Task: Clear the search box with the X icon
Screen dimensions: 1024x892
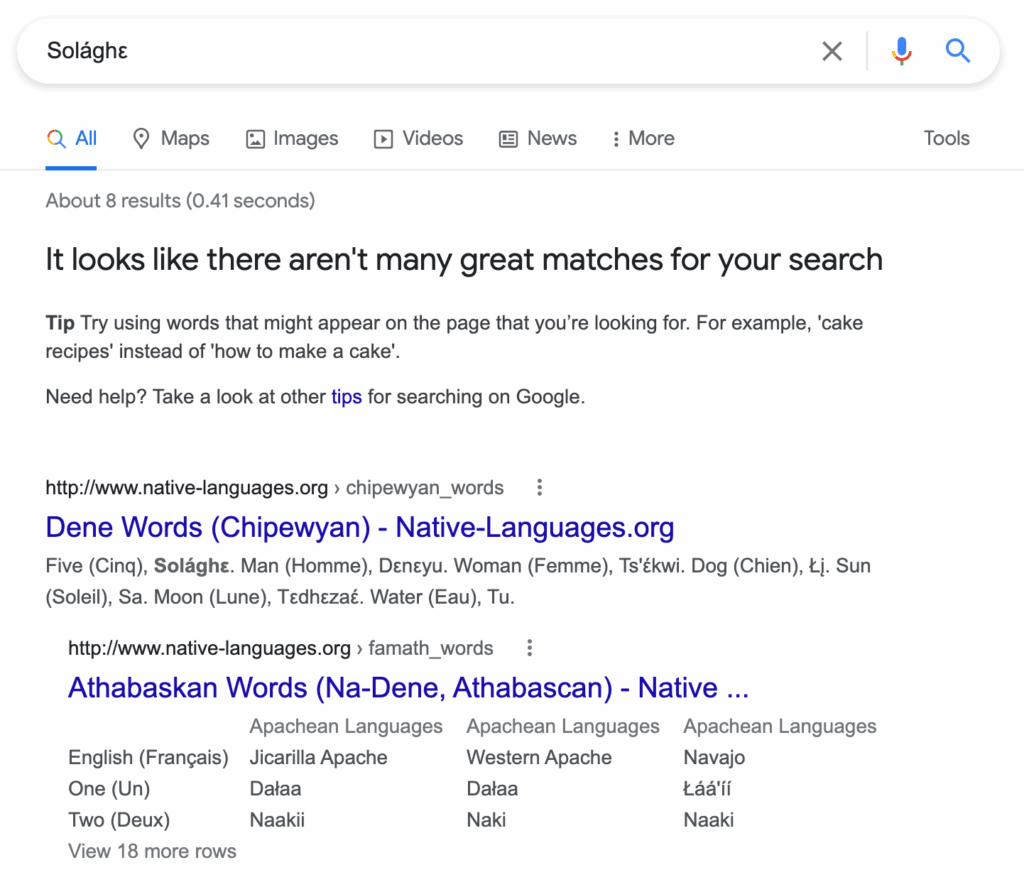Action: coord(832,50)
